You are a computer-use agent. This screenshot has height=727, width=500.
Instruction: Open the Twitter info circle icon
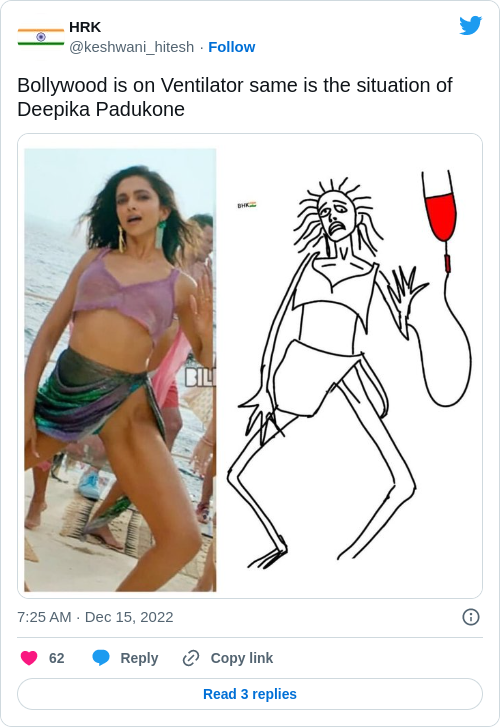point(471,617)
